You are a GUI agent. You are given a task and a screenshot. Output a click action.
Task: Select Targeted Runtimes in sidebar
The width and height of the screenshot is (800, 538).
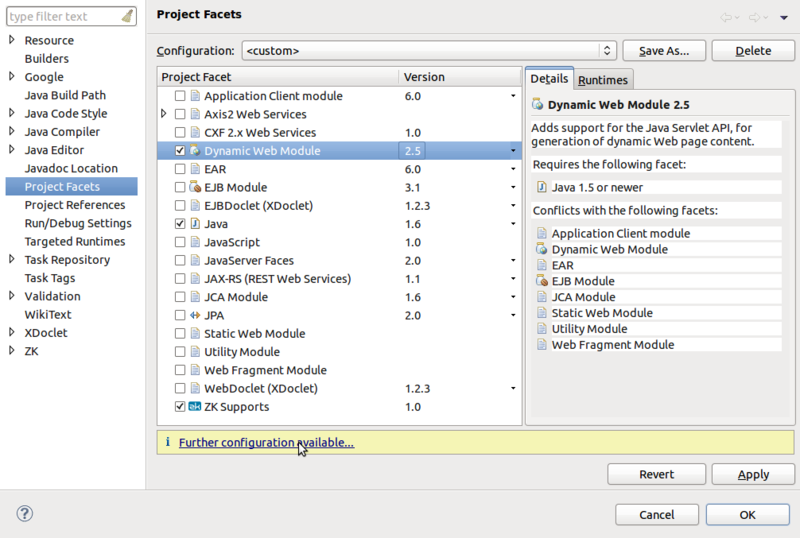75,241
